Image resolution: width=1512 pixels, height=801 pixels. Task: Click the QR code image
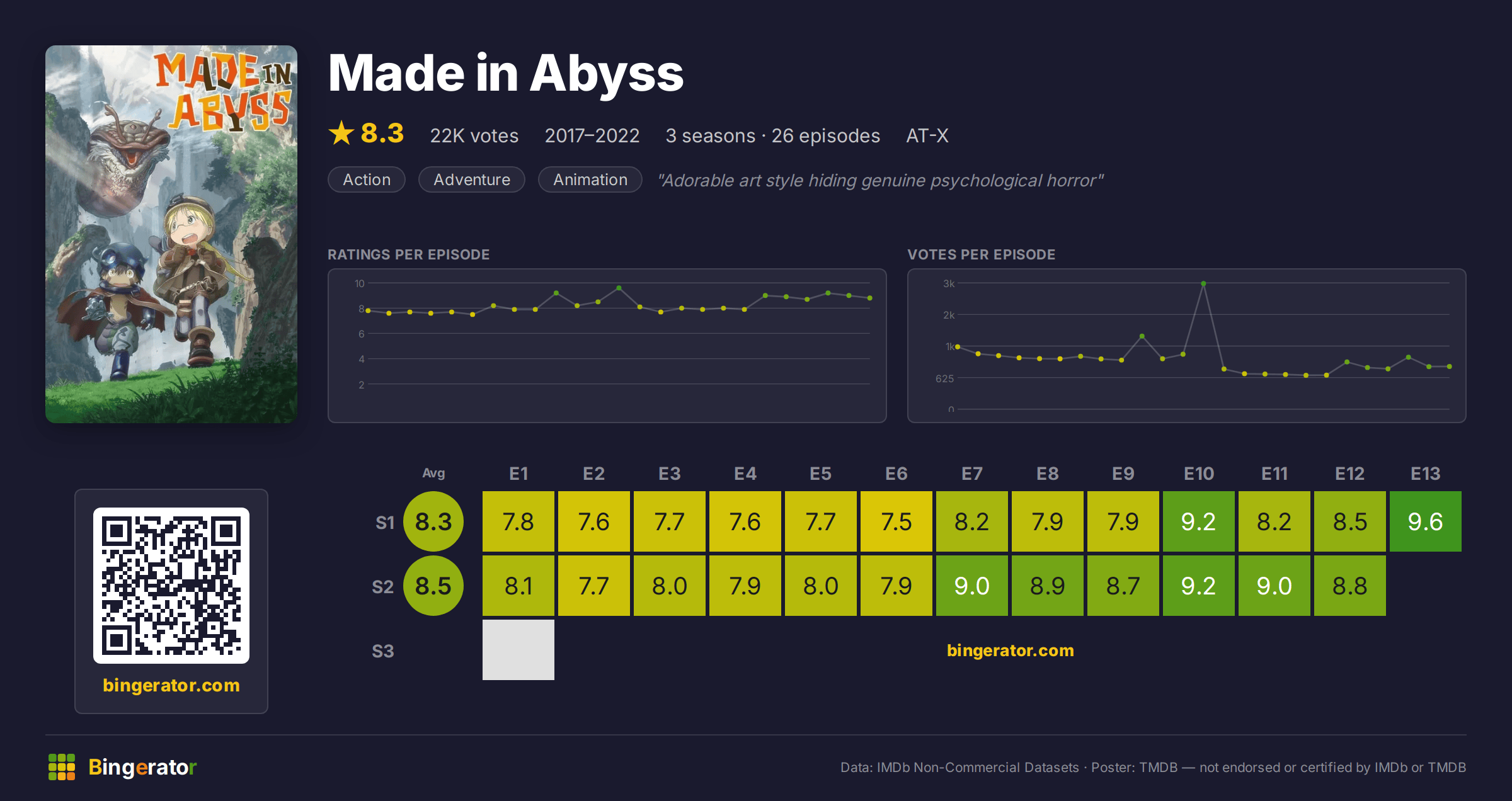click(171, 585)
